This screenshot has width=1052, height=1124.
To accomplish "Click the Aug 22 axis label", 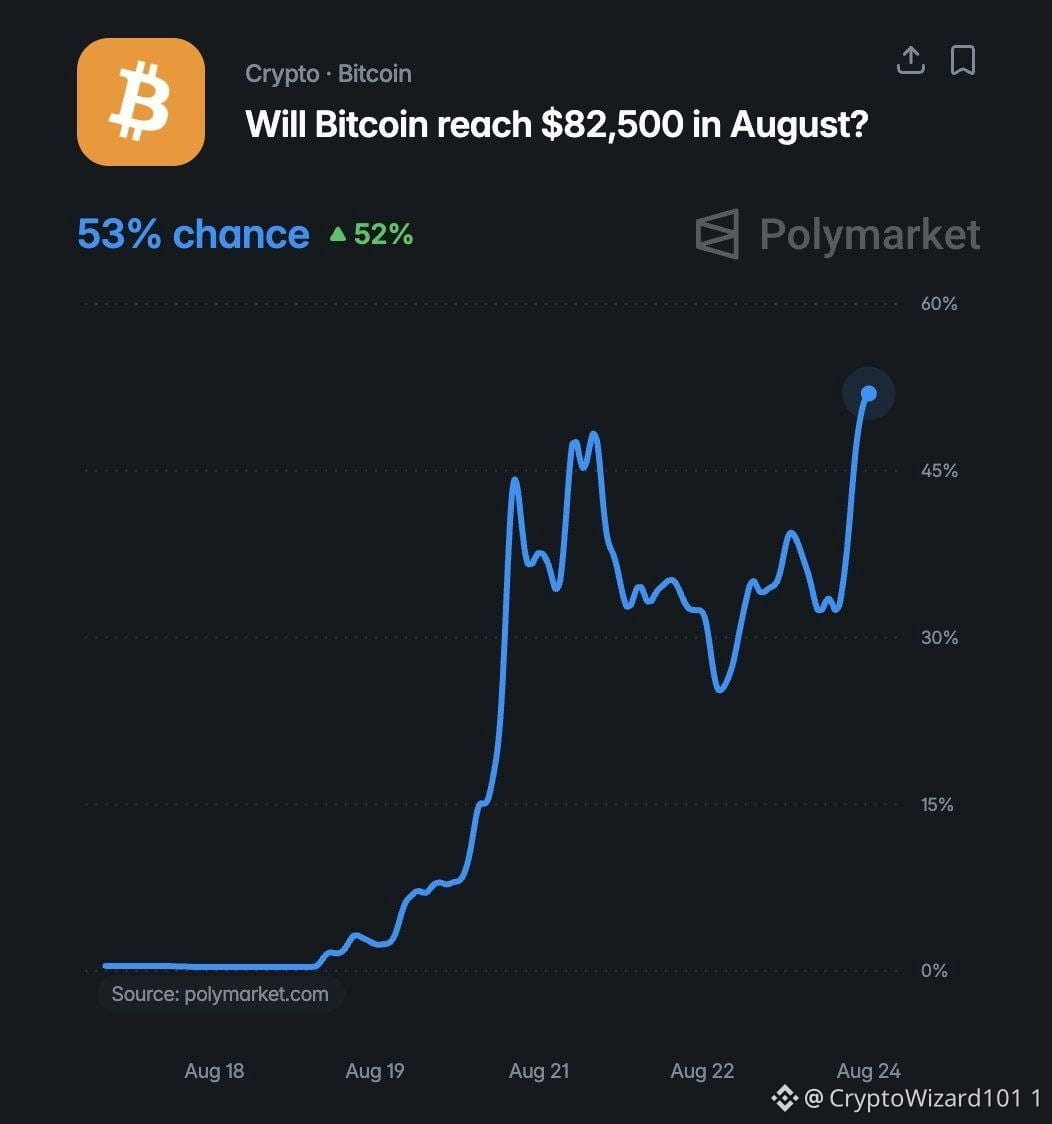I will 702,1071.
